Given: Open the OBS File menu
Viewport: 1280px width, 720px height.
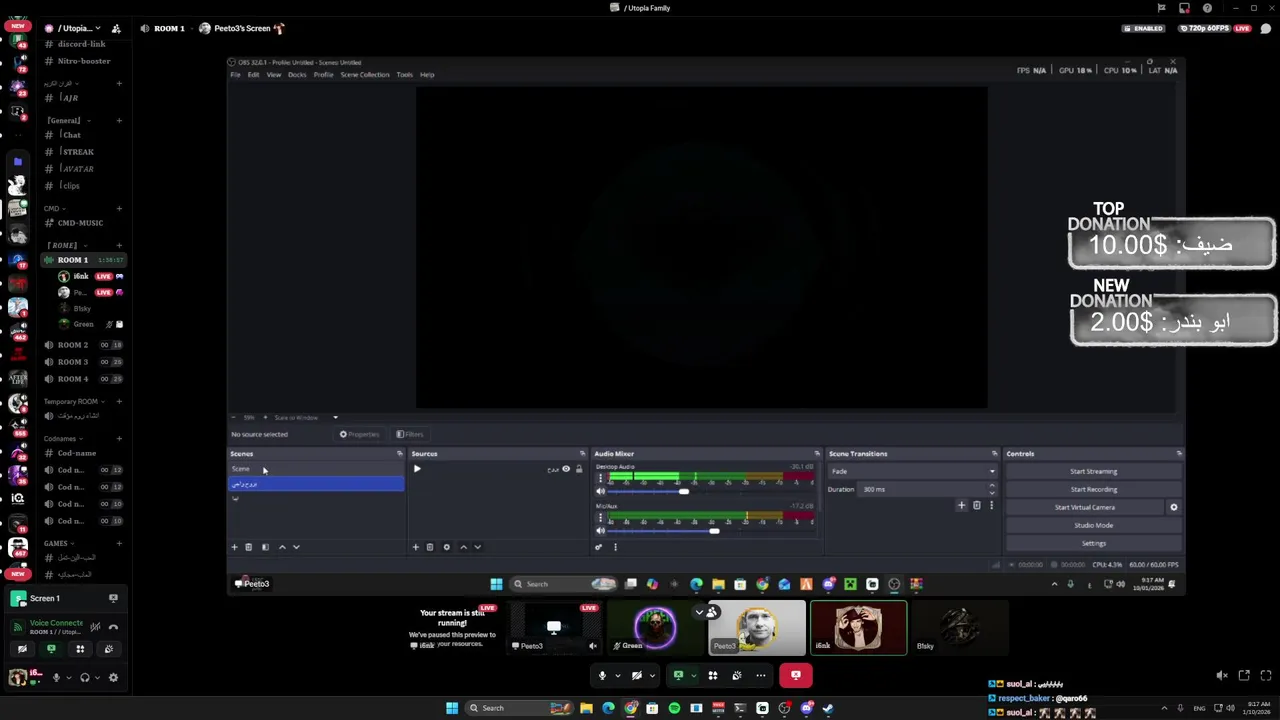Looking at the screenshot, I should tap(236, 75).
